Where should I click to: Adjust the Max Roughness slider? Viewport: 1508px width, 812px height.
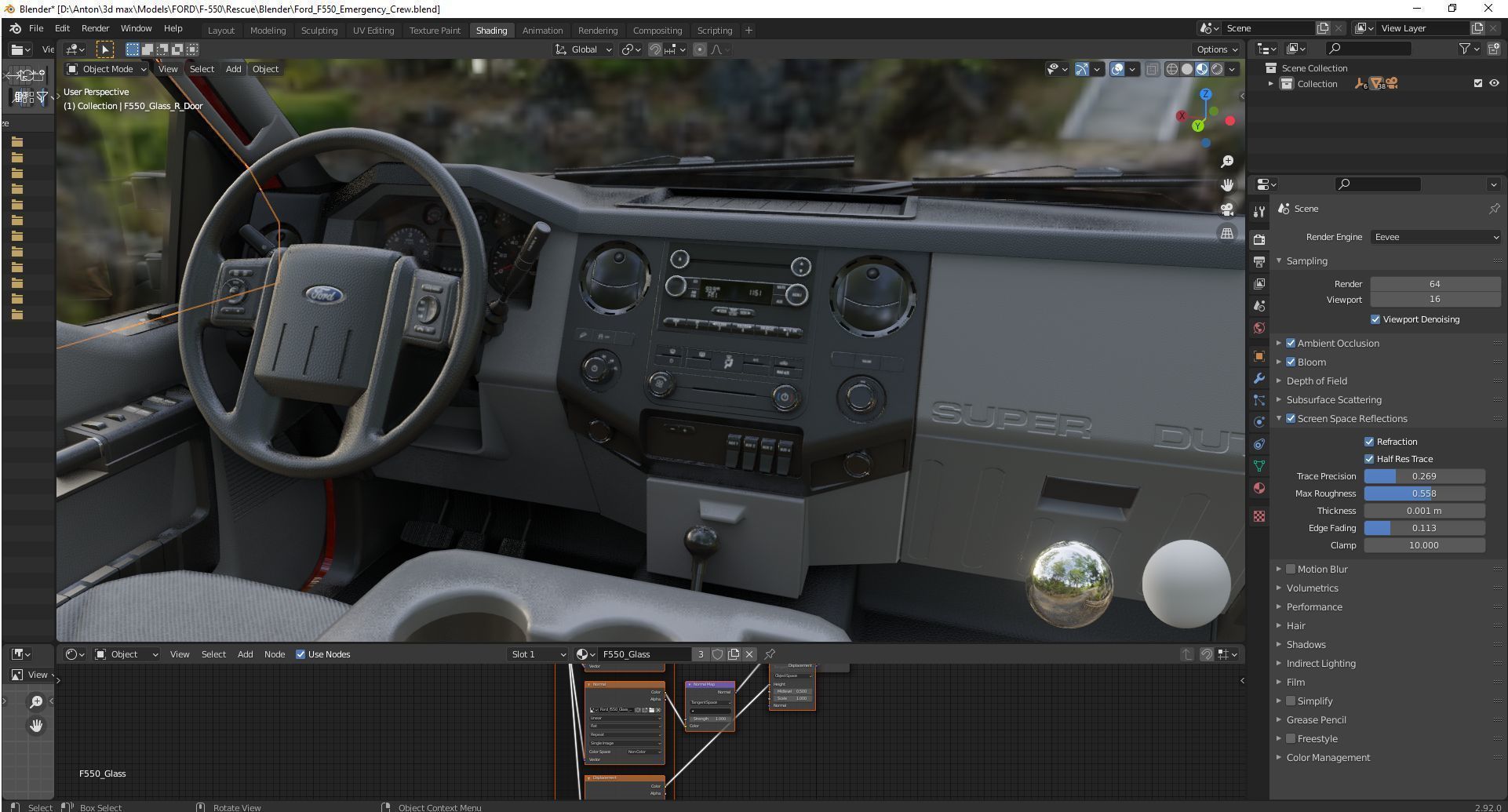point(1424,493)
